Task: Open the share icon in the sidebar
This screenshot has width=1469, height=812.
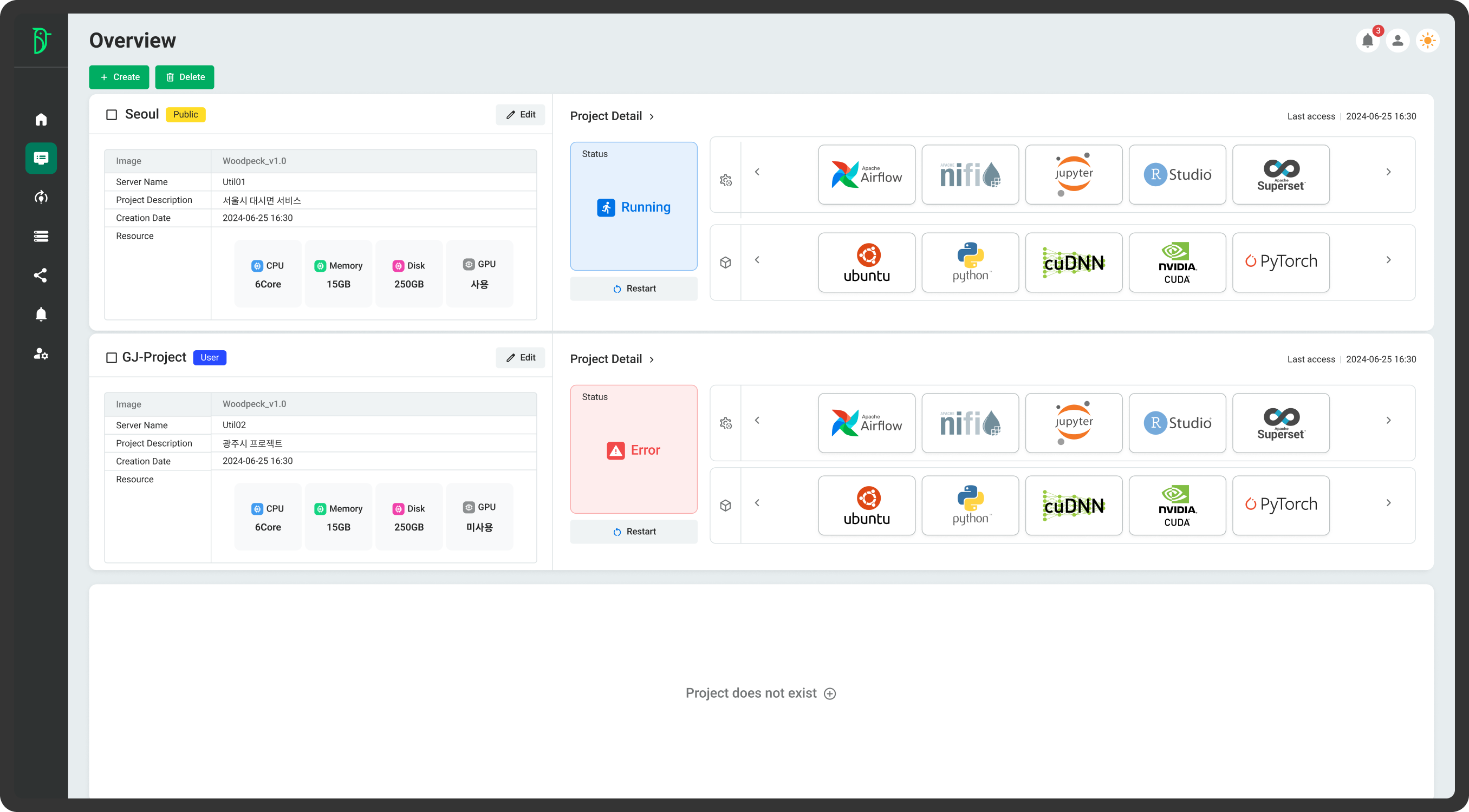Action: [41, 275]
